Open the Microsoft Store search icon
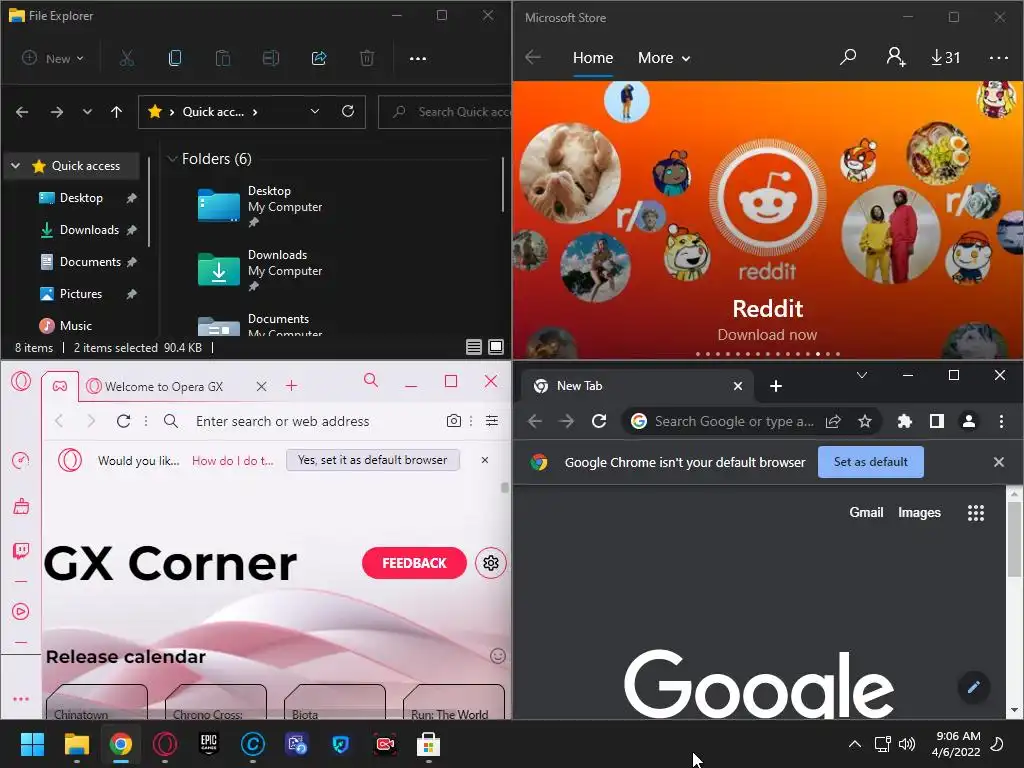This screenshot has width=1024, height=768. (x=848, y=57)
